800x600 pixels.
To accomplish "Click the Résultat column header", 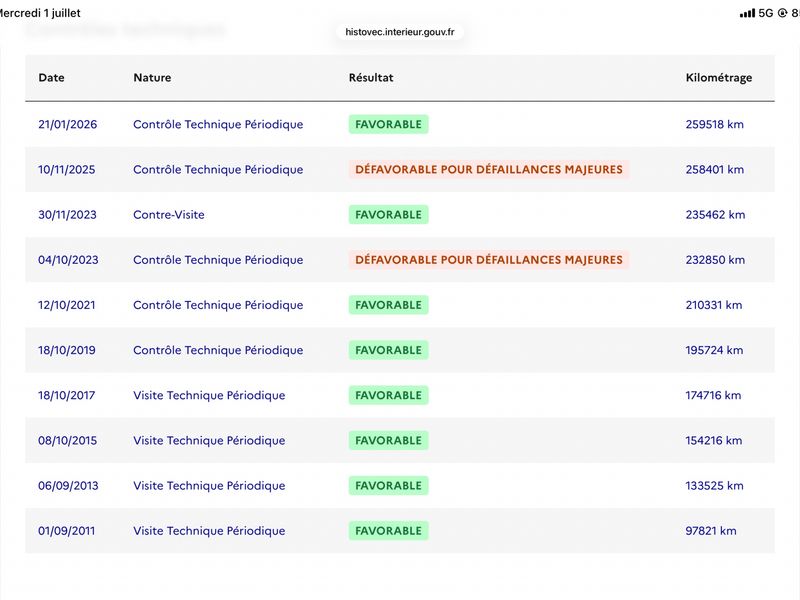I will coord(371,78).
